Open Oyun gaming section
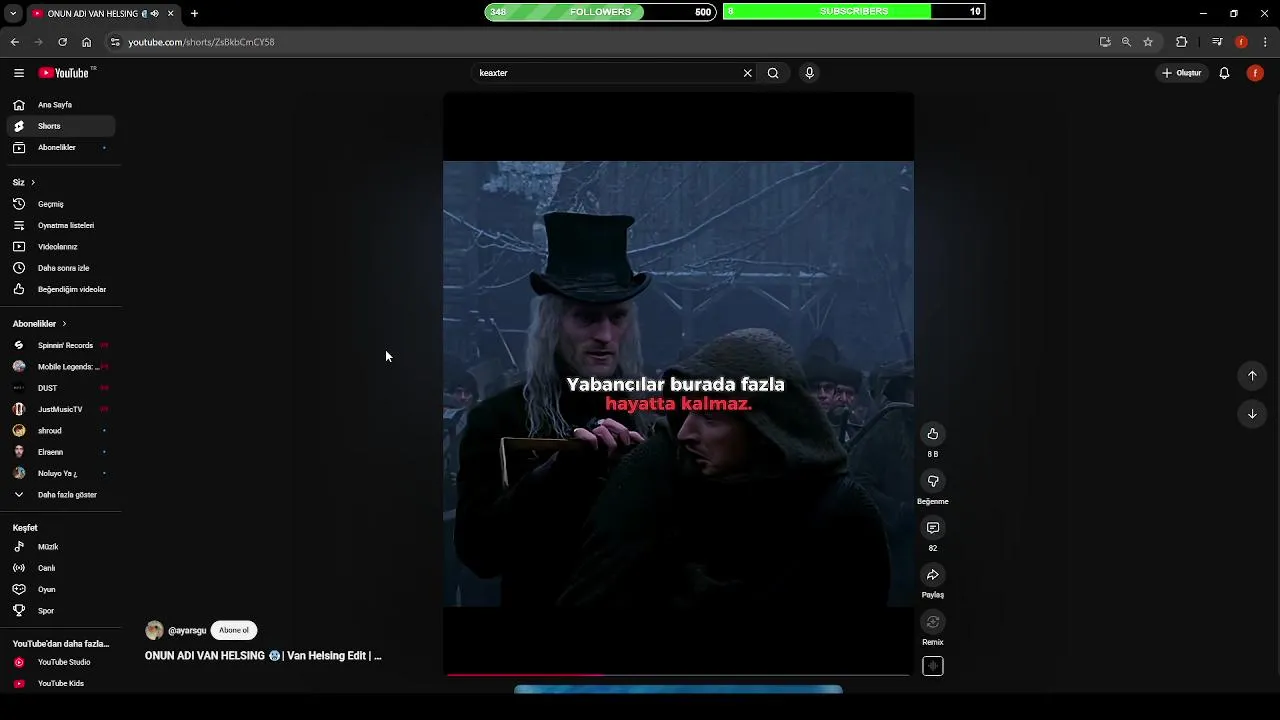This screenshot has width=1280, height=720. pos(61,590)
